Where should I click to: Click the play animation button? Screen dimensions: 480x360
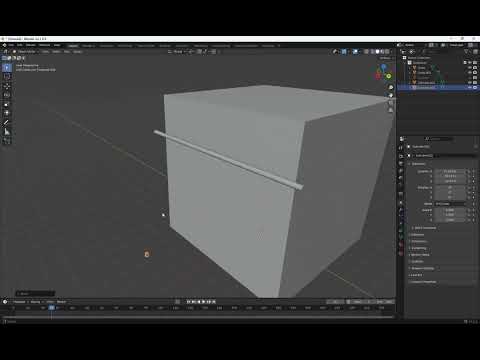pos(204,302)
